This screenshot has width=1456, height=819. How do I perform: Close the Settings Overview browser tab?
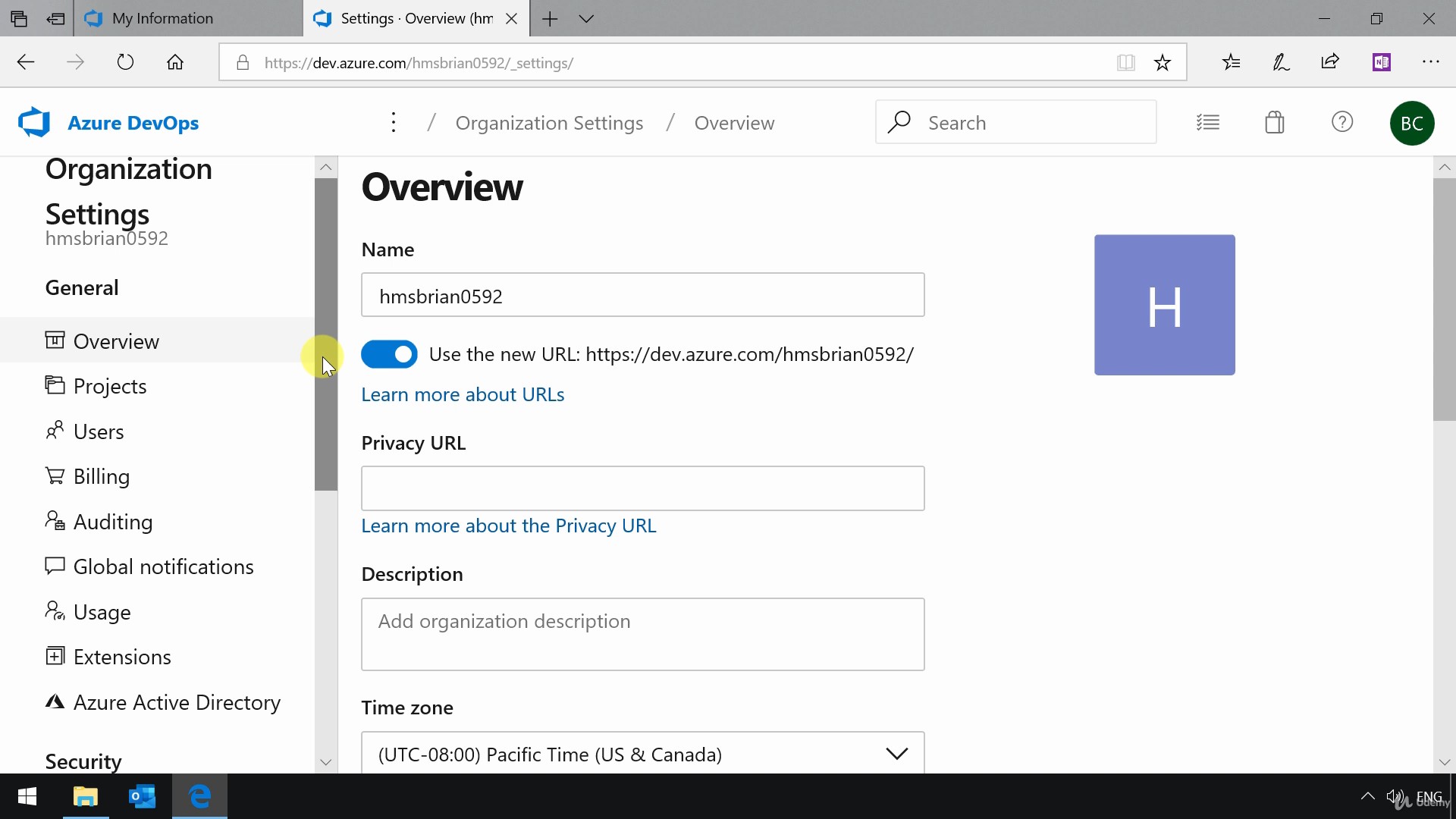pos(512,18)
